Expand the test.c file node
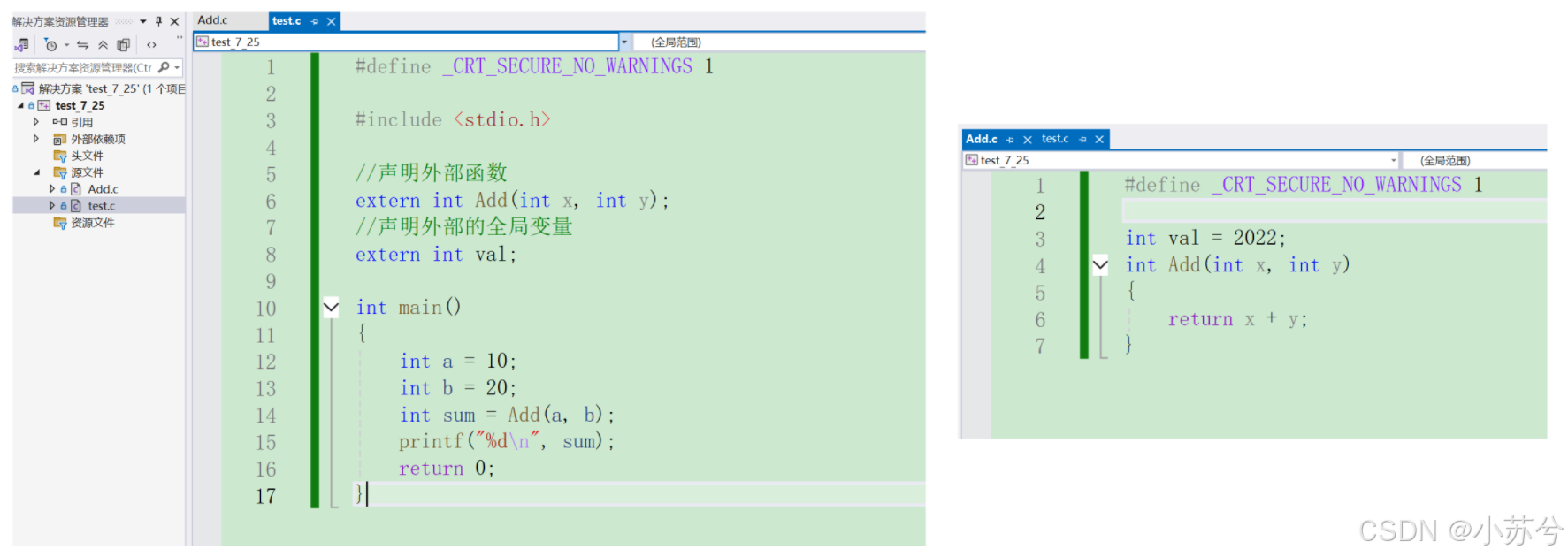The image size is (1568, 557). (52, 206)
